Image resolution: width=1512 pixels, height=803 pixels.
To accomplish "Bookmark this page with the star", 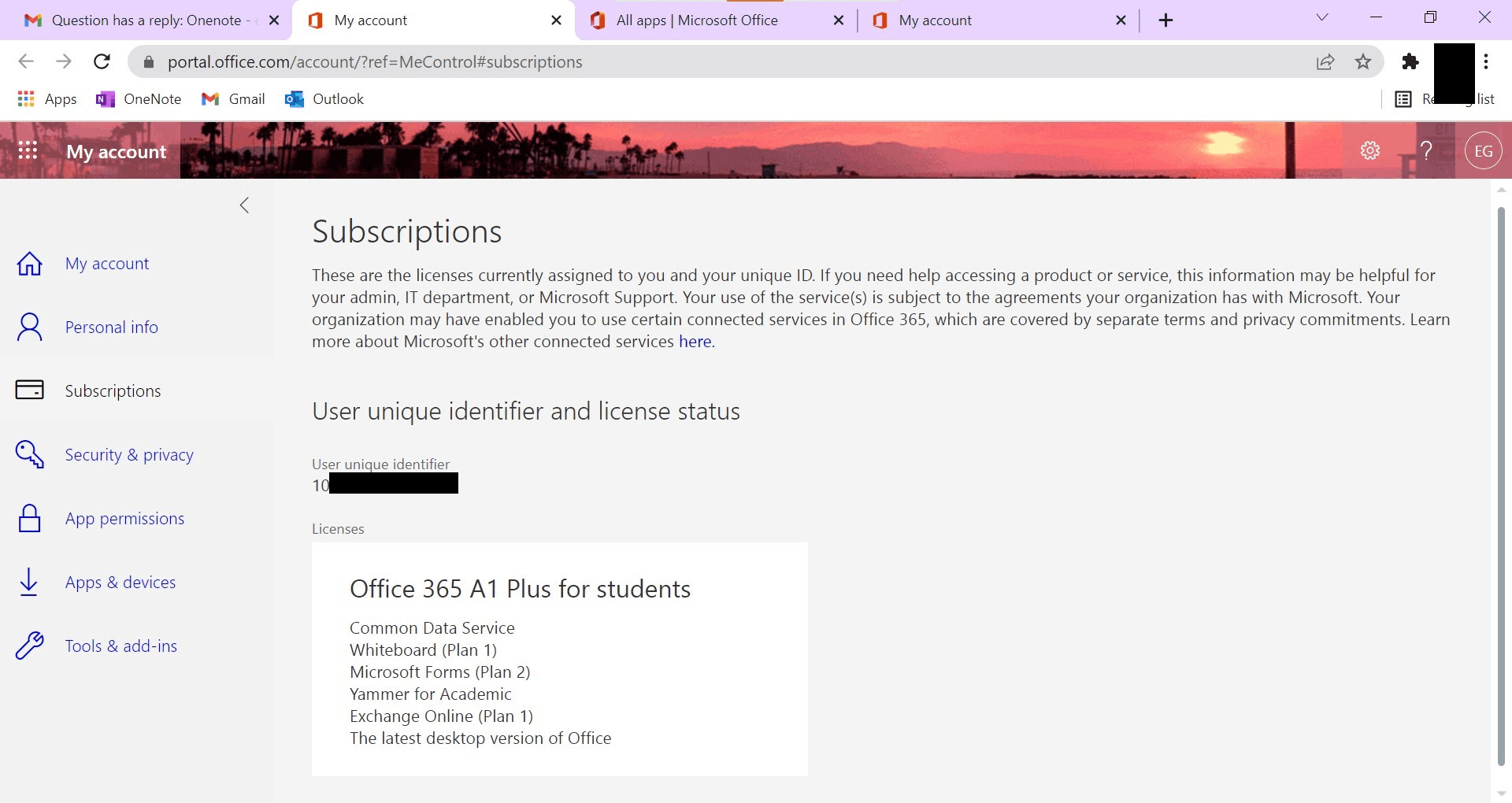I will tap(1363, 61).
